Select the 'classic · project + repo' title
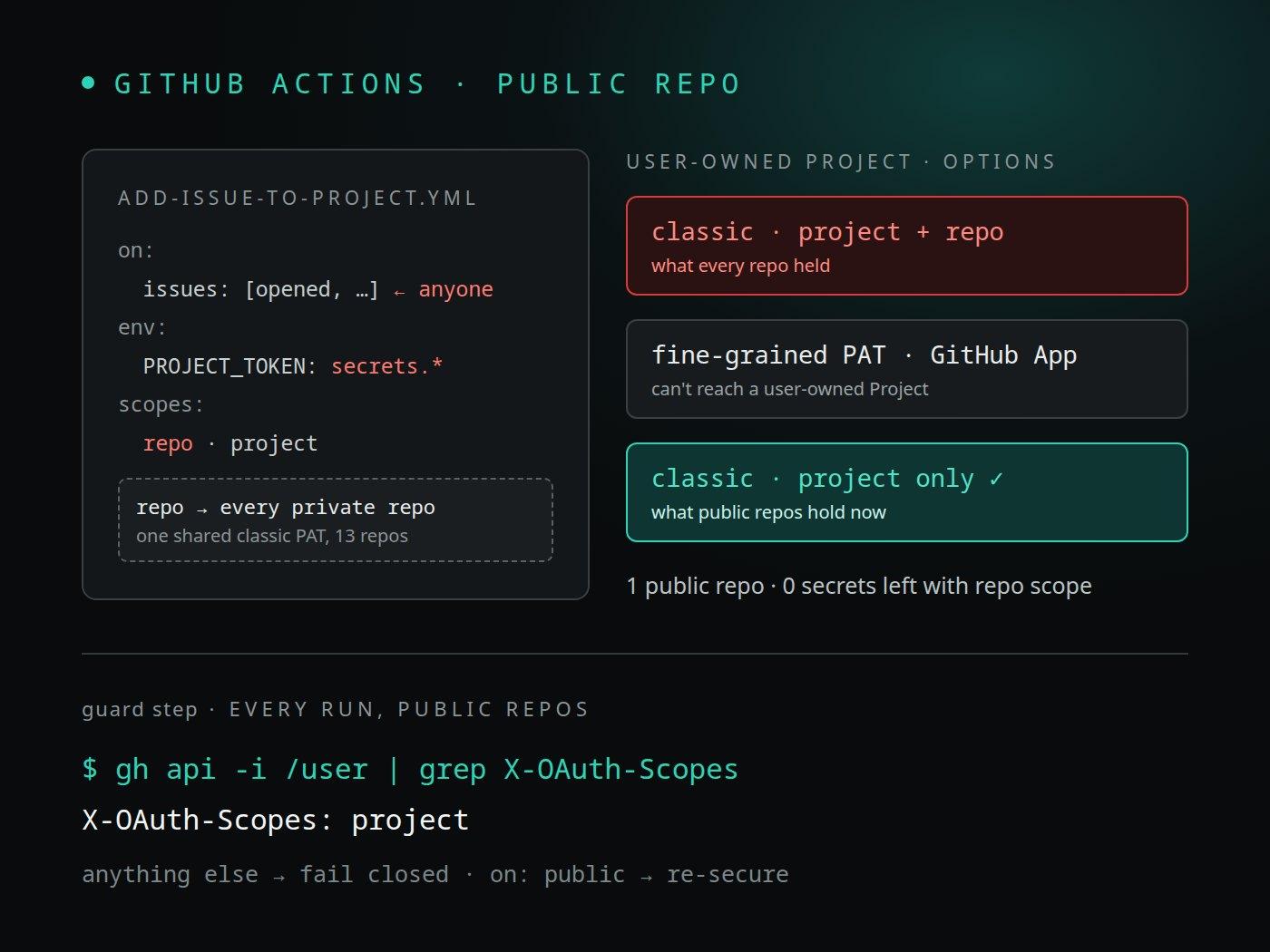 [x=827, y=232]
